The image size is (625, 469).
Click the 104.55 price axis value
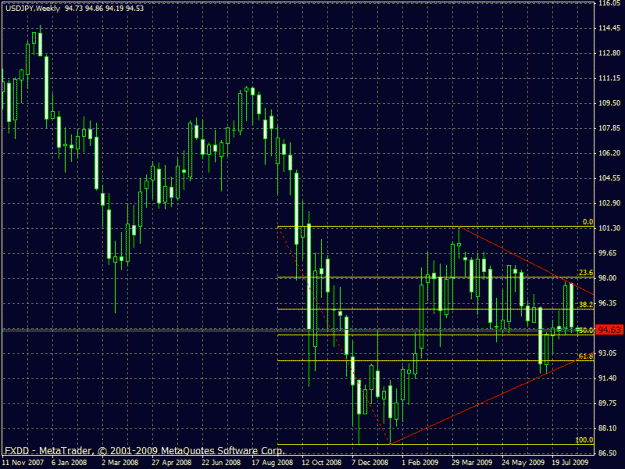pos(609,178)
